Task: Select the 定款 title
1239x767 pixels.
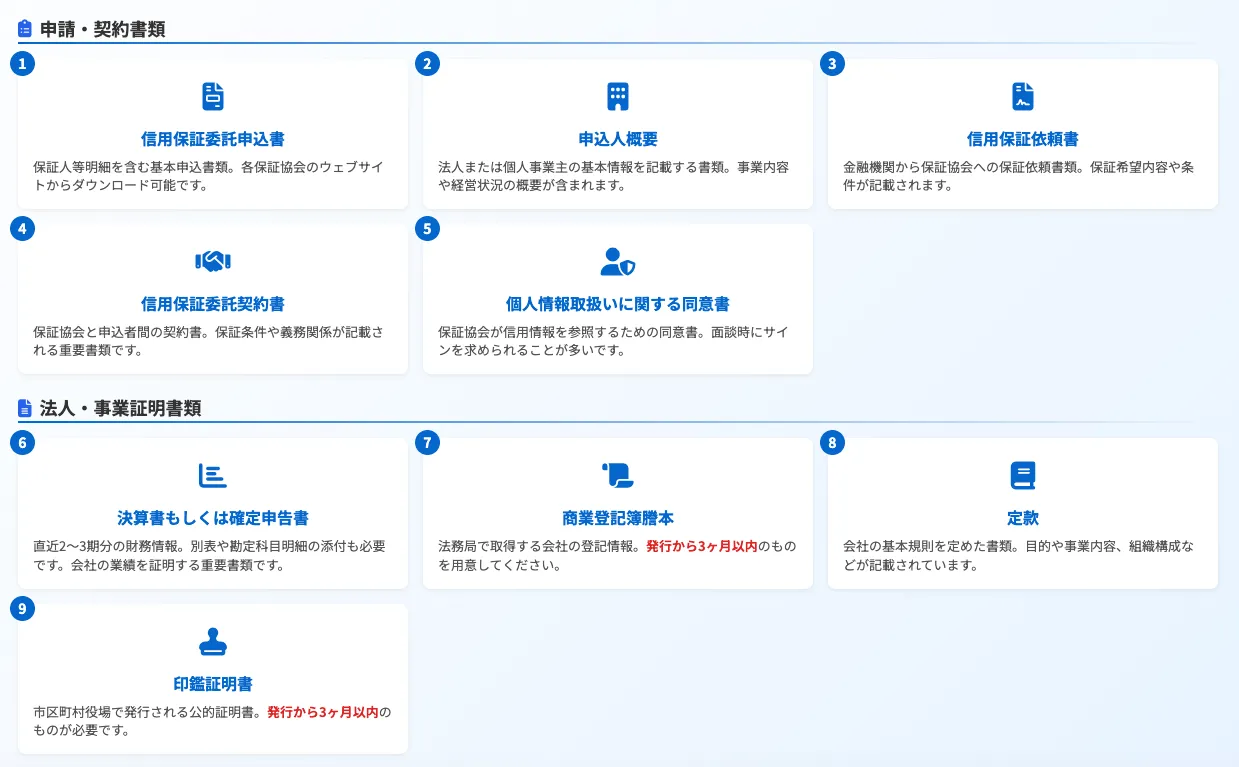Action: click(1023, 518)
